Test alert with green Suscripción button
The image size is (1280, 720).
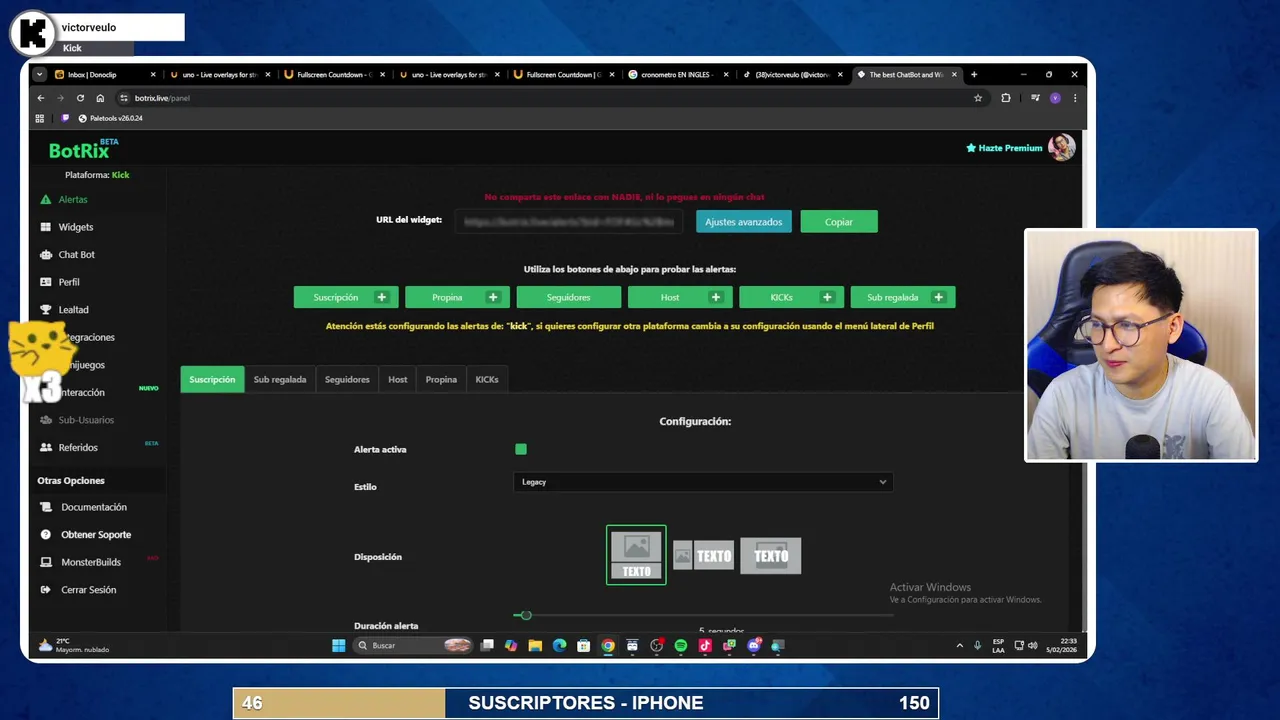(346, 297)
